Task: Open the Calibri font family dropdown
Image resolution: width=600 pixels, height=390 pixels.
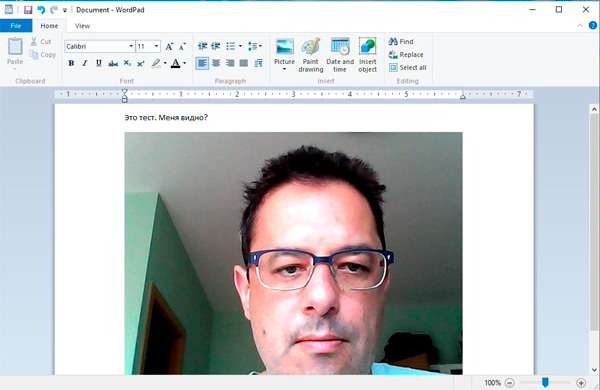Action: (x=131, y=46)
